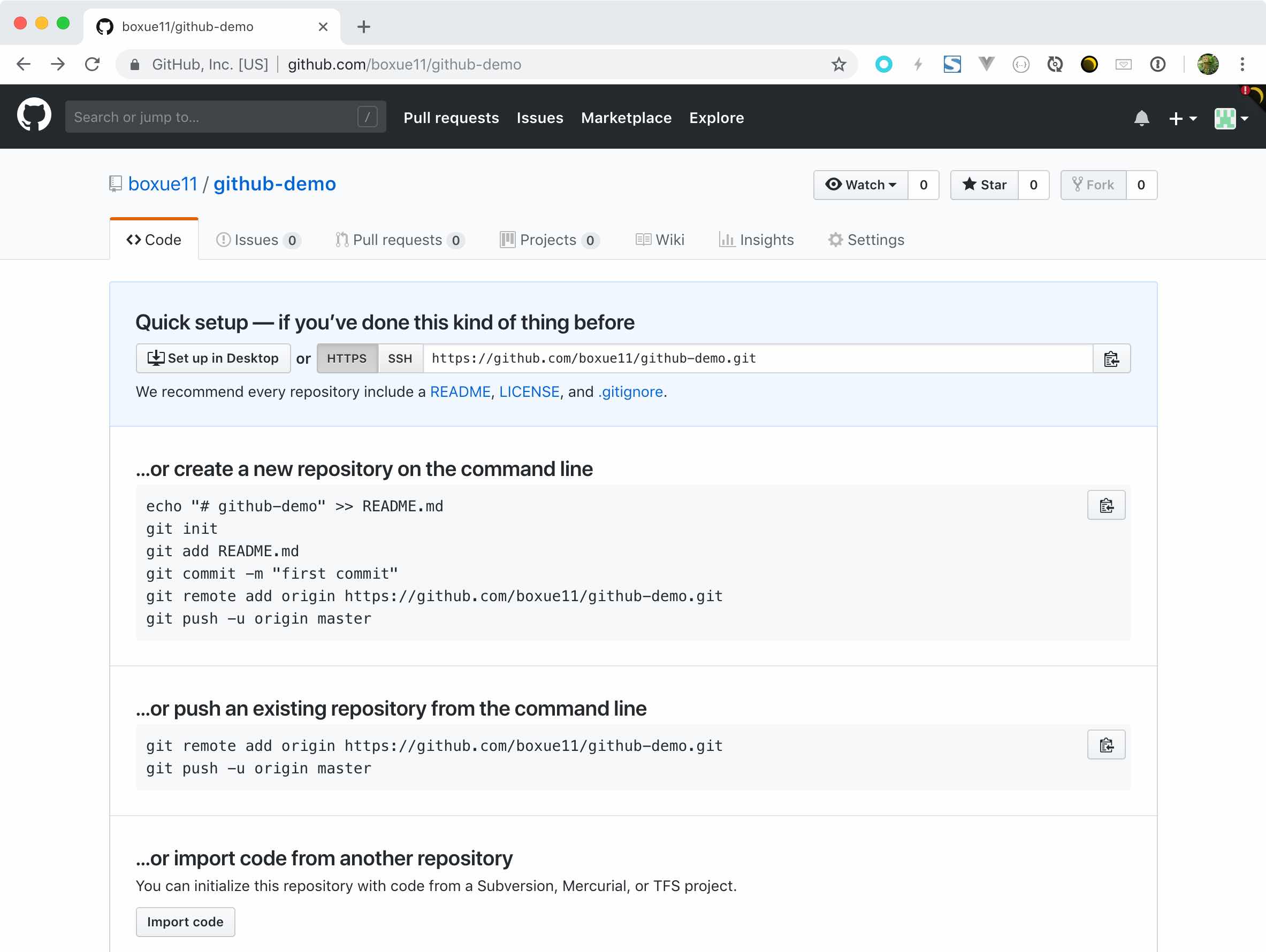Switch the clone URL to SSH
The height and width of the screenshot is (952, 1266).
(400, 359)
